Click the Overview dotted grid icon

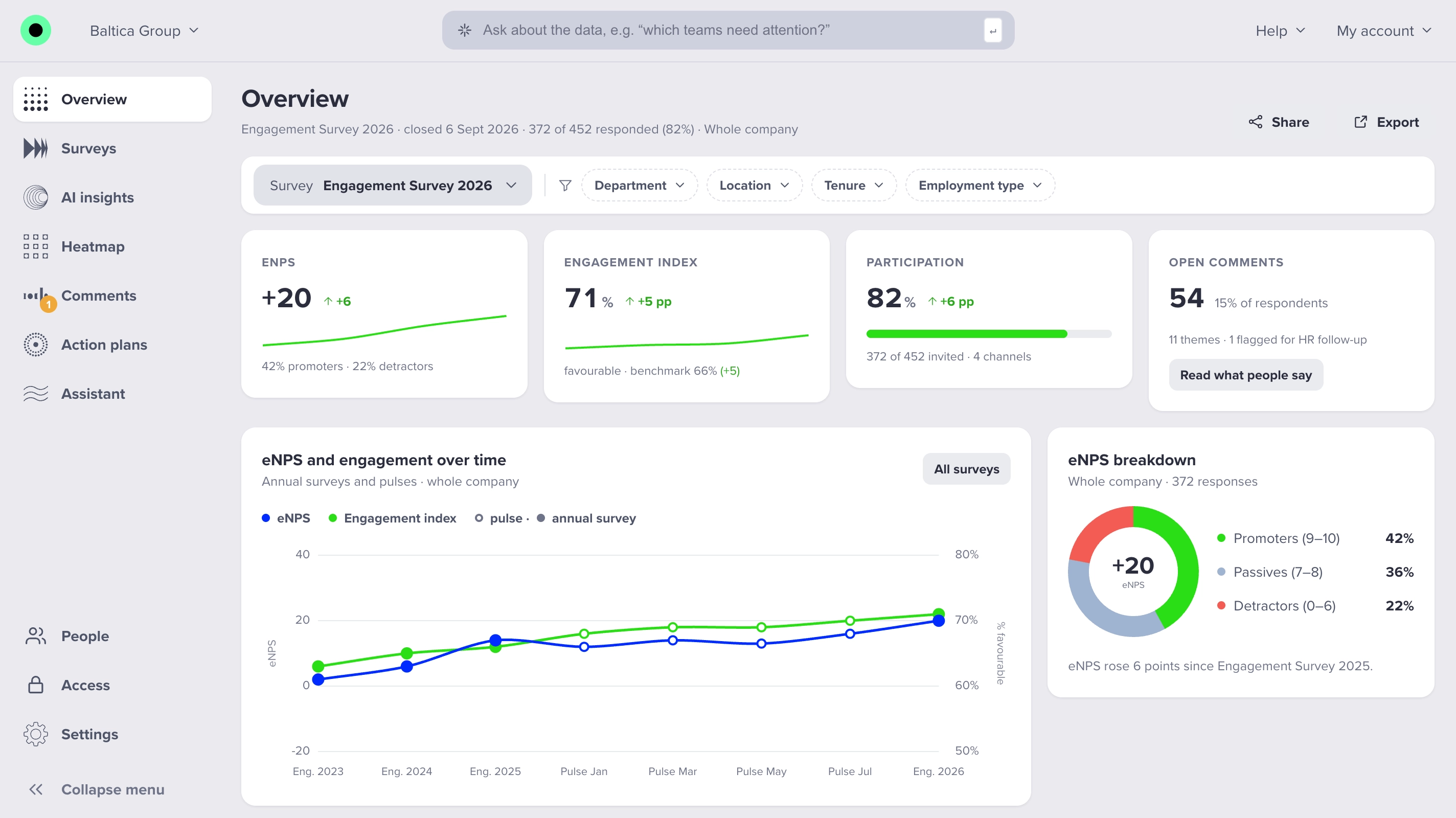(x=36, y=99)
